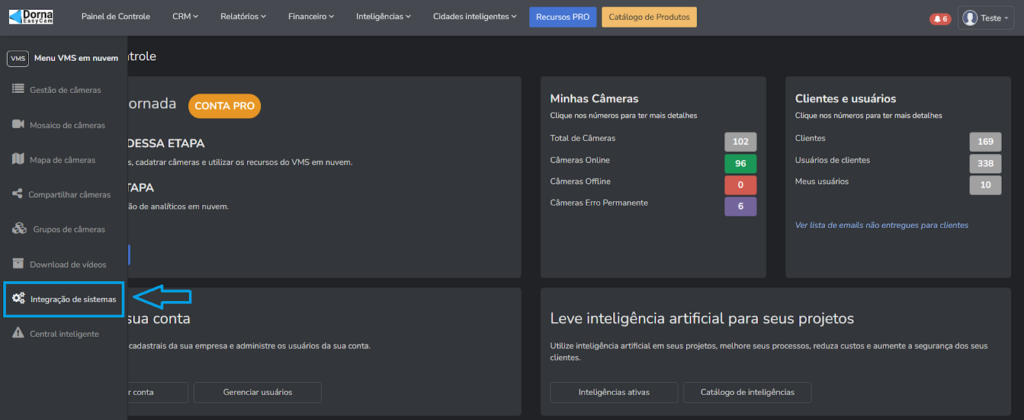Click the Download de vídeos archive icon
This screenshot has height=420, width=1024.
coord(18,264)
